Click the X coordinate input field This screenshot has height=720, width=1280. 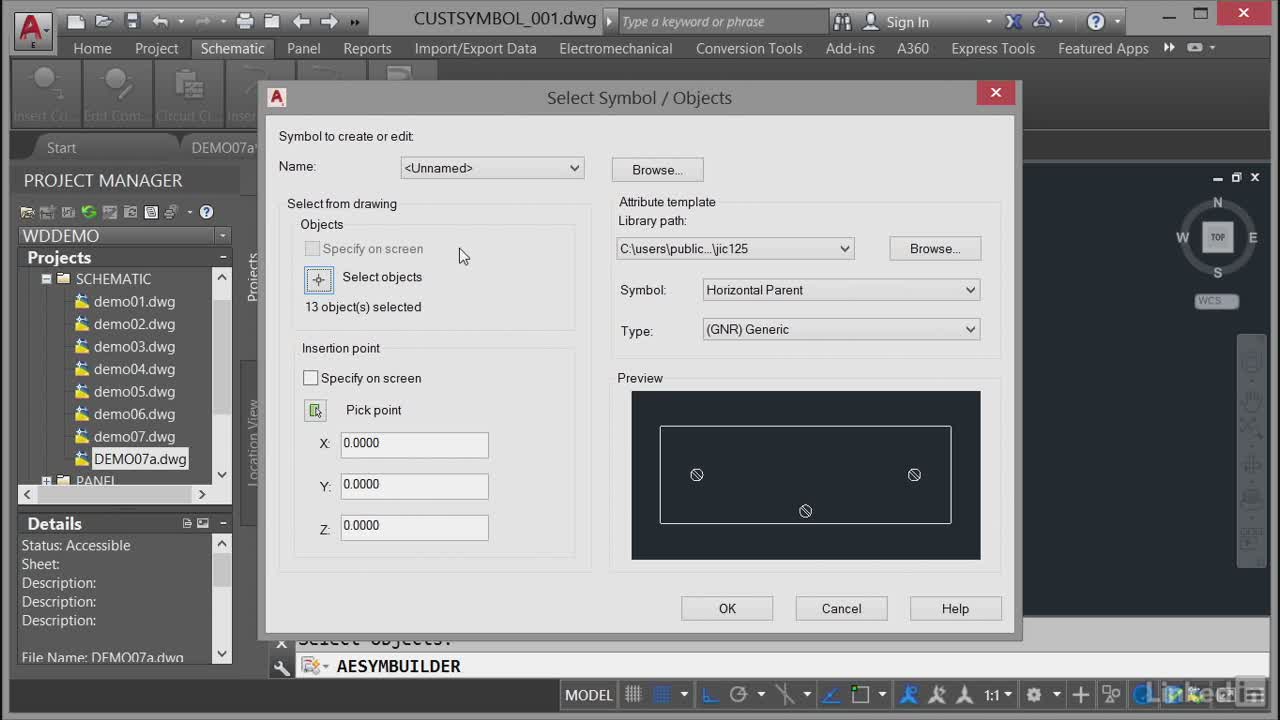click(414, 445)
